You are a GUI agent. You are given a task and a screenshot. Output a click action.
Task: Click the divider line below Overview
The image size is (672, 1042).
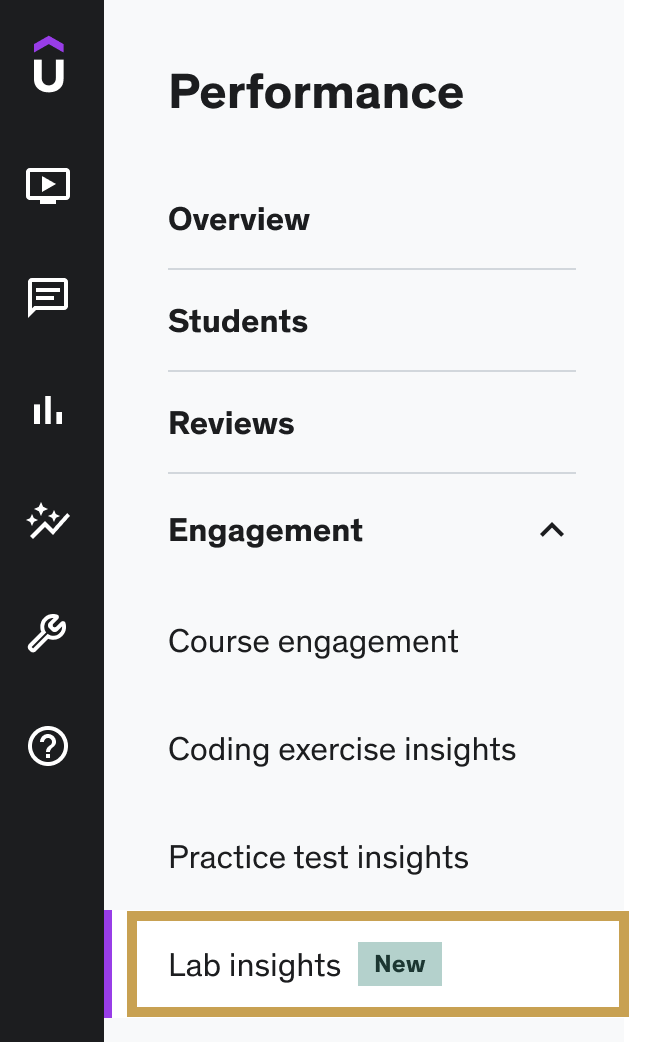click(x=372, y=269)
